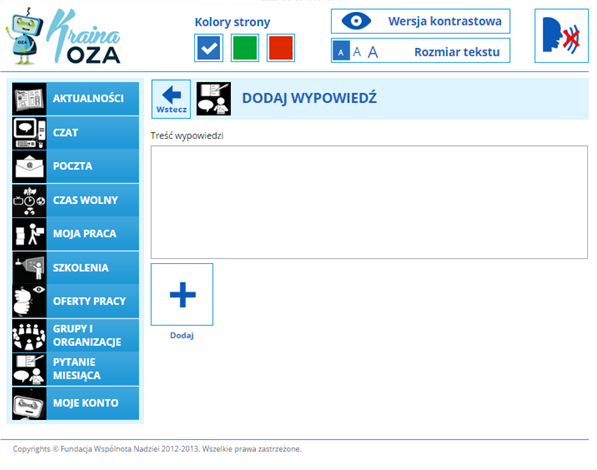Open Czat via the computer icon
The width and height of the screenshot is (597, 470).
(29, 133)
